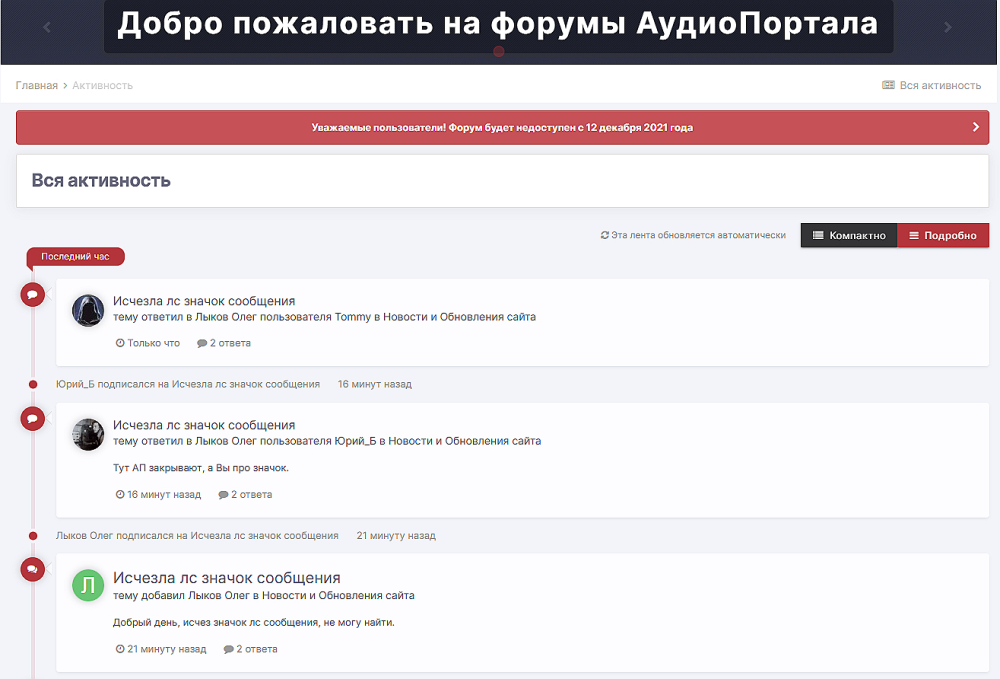Click the second post's user avatar
This screenshot has height=679, width=1000.
coord(88,434)
